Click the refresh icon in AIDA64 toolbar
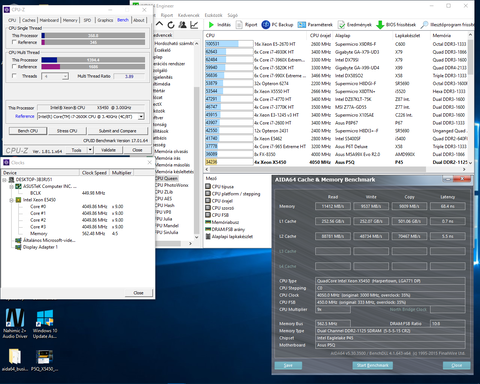The width and height of the screenshot is (480, 384). point(171,25)
